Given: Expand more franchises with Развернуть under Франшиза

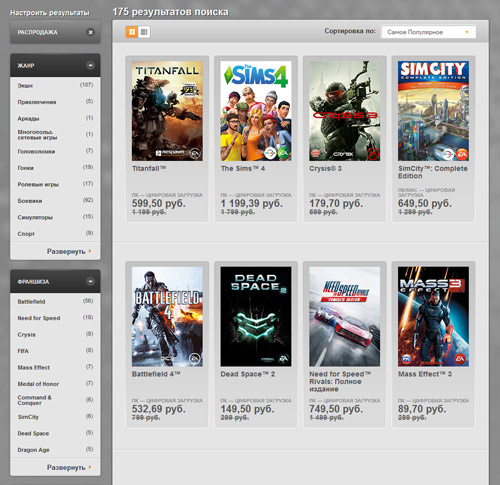Looking at the screenshot, I should 69,467.
